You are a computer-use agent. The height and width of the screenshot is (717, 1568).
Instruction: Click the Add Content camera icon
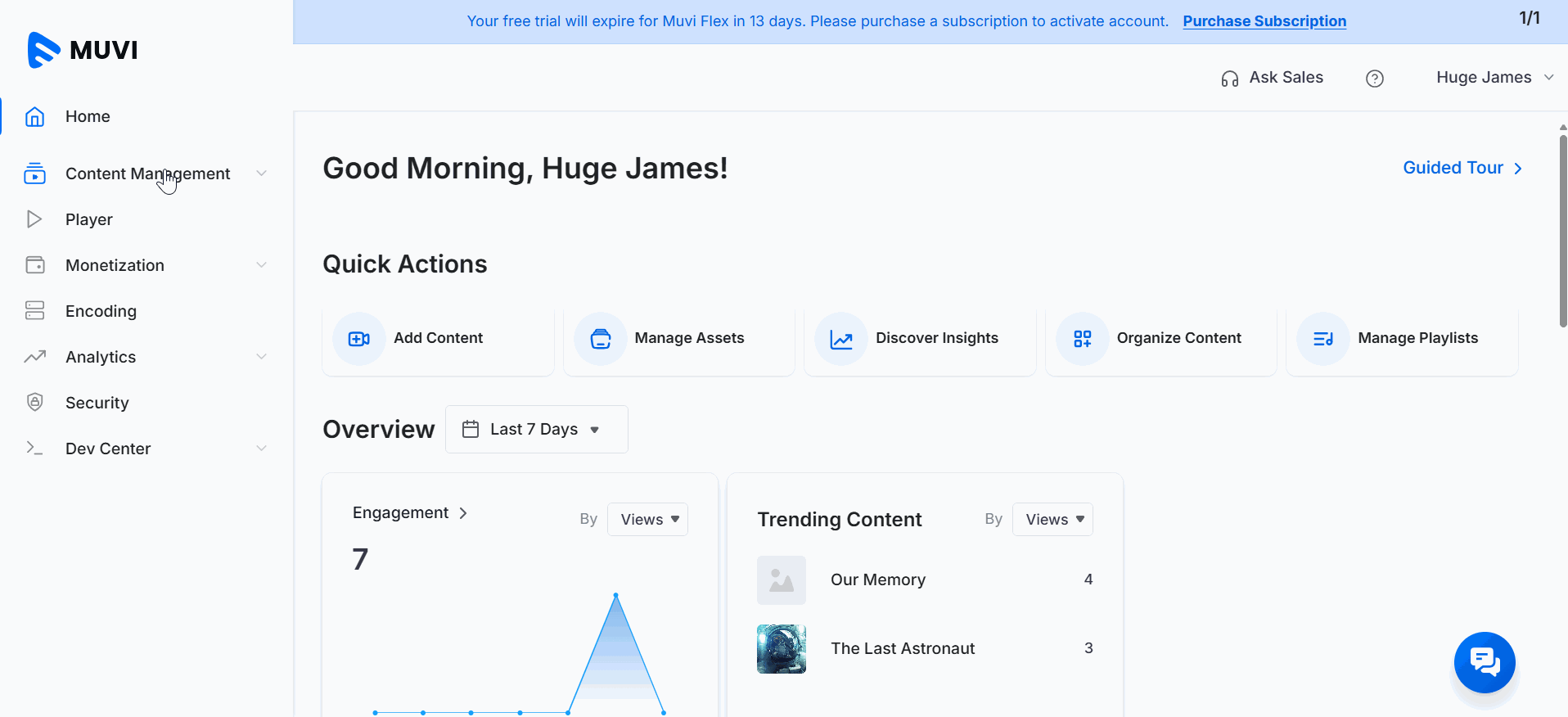(x=358, y=339)
